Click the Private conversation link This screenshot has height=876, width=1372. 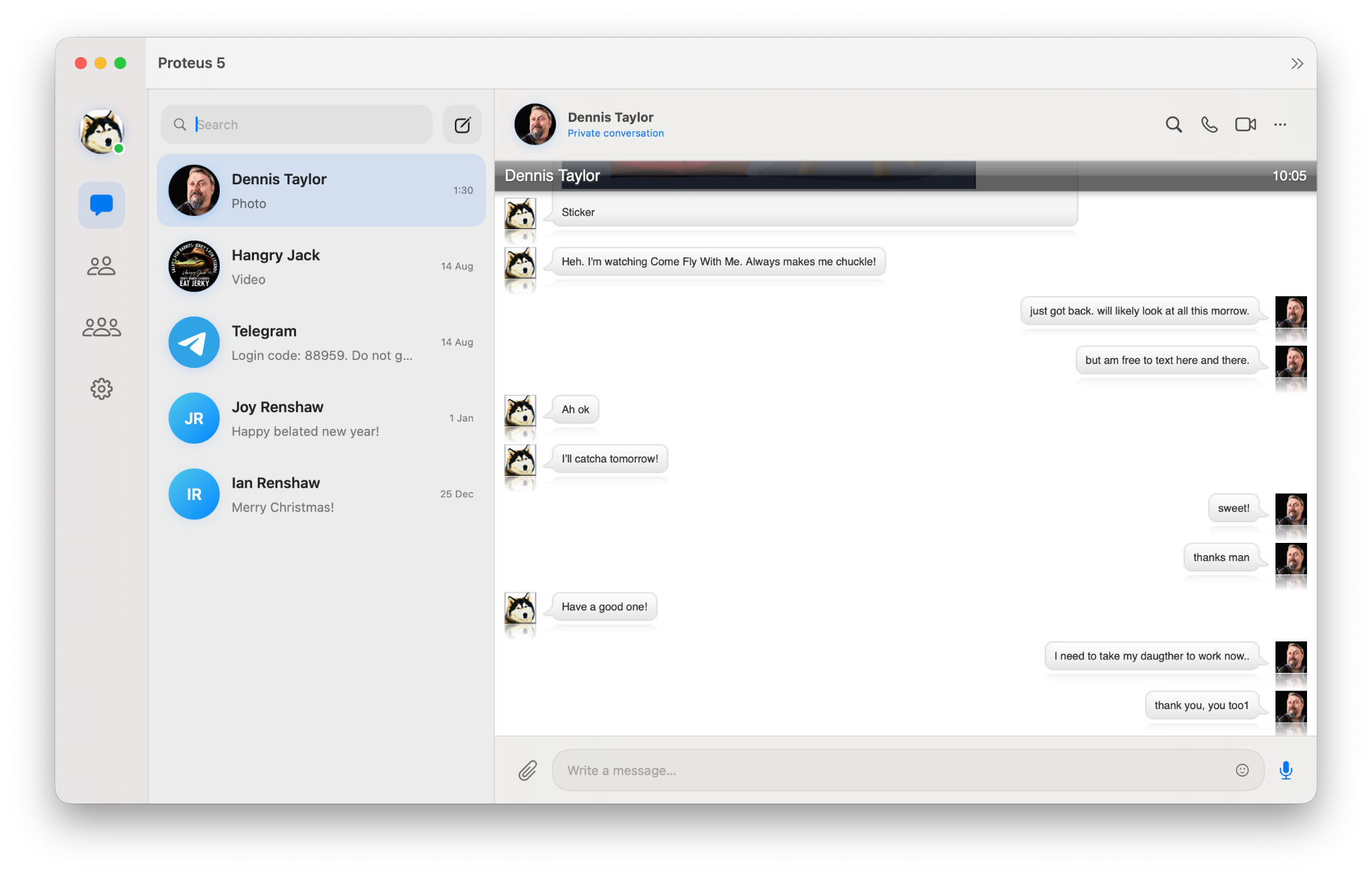616,133
